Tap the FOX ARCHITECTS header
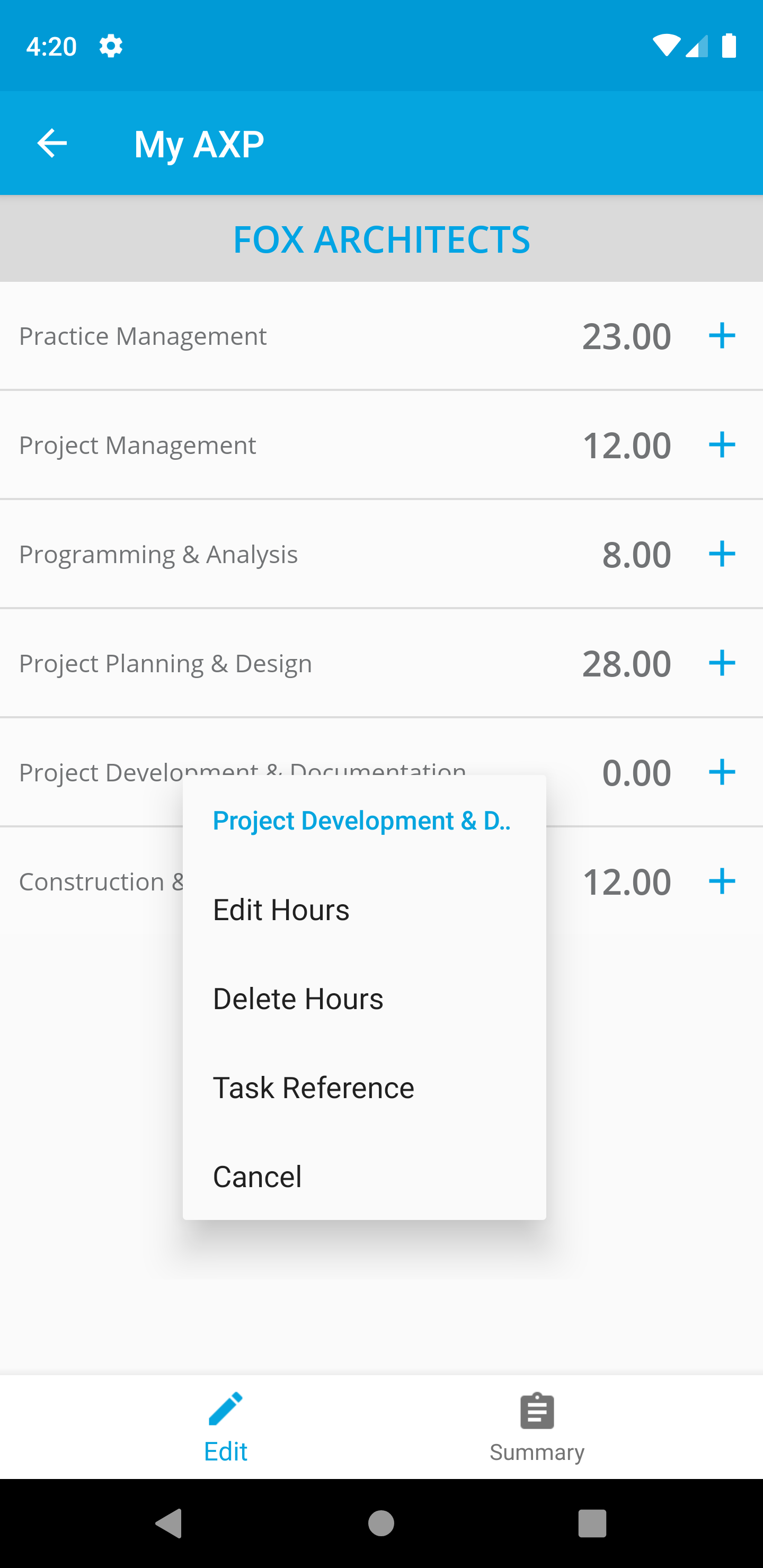 coord(381,238)
